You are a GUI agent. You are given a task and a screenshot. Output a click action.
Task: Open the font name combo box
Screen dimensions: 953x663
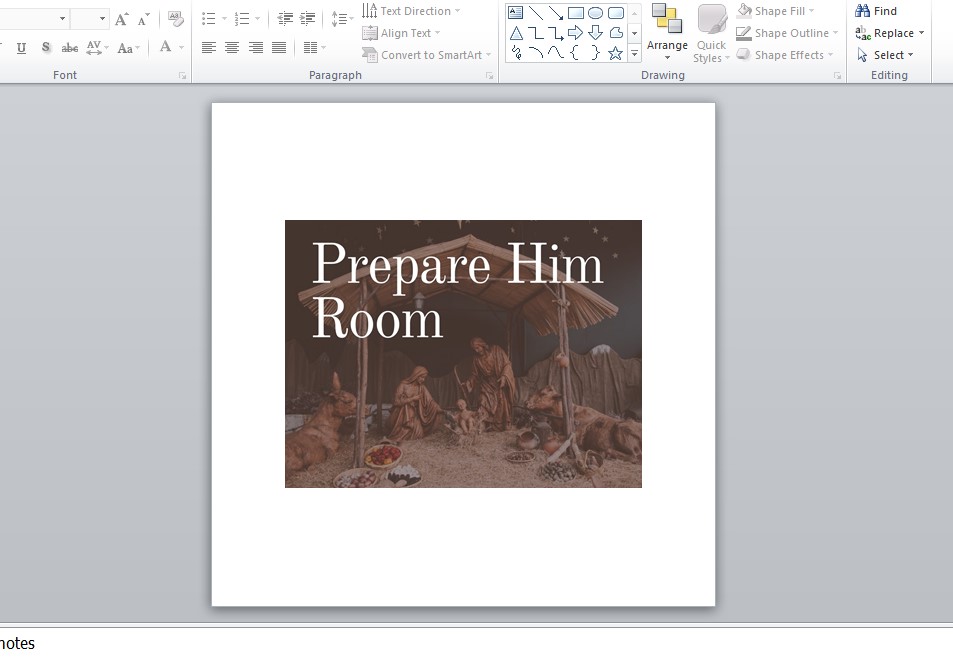click(33, 19)
